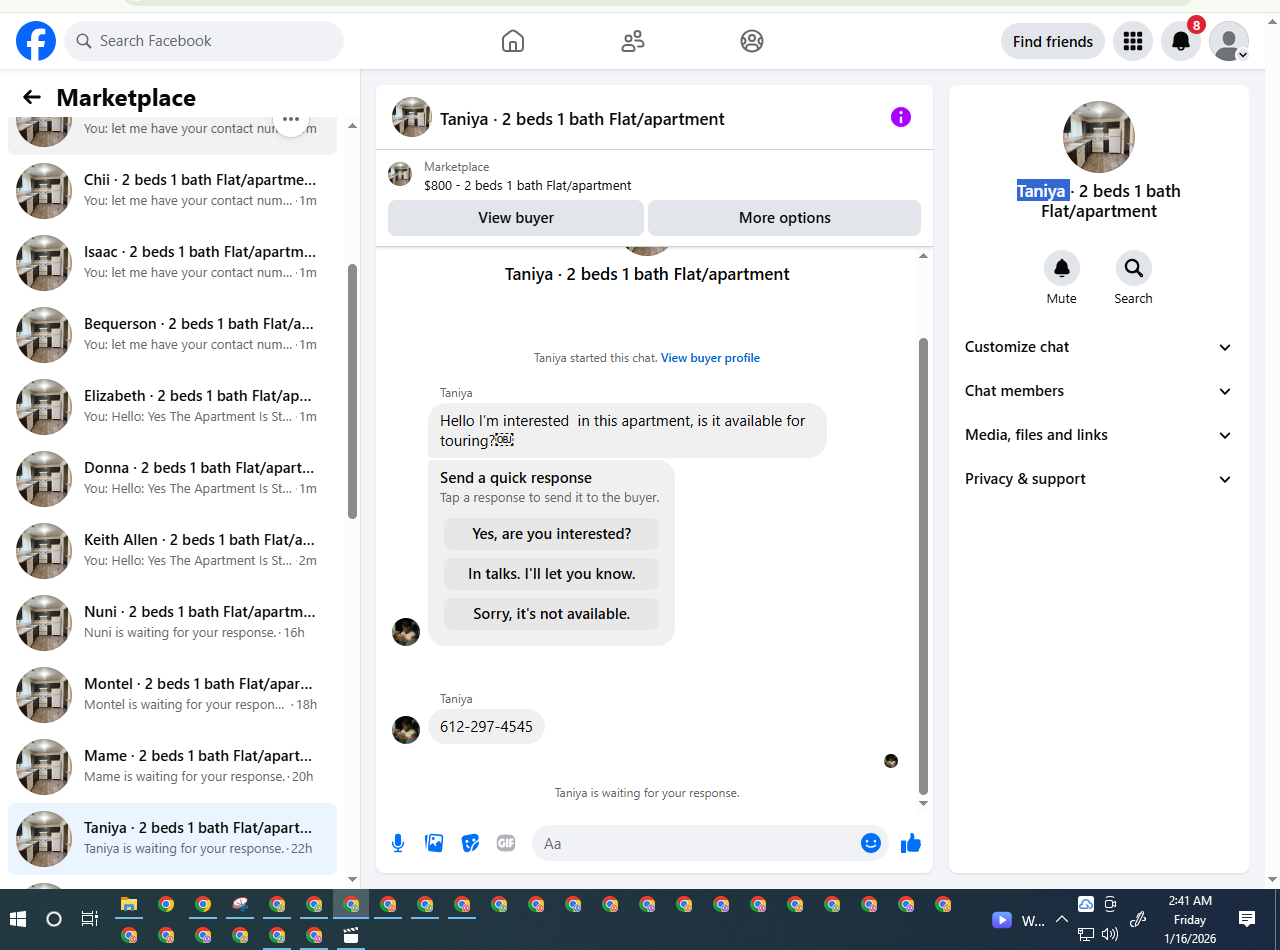Screen dimensions: 1280x950
Task: Open Windows action center notification icon
Action: pyautogui.click(x=1247, y=919)
